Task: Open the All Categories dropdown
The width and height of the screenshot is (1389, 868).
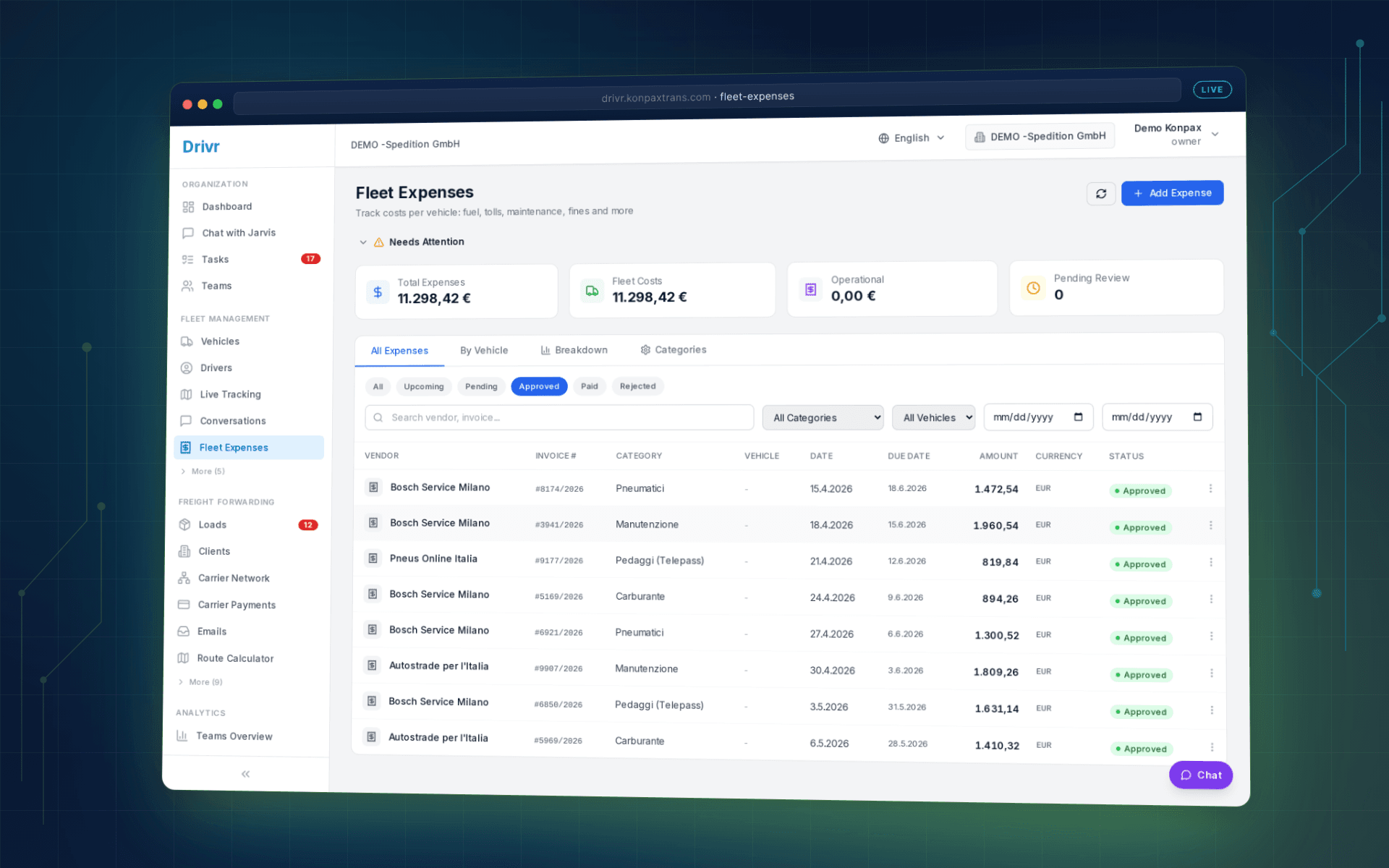Action: point(823,417)
